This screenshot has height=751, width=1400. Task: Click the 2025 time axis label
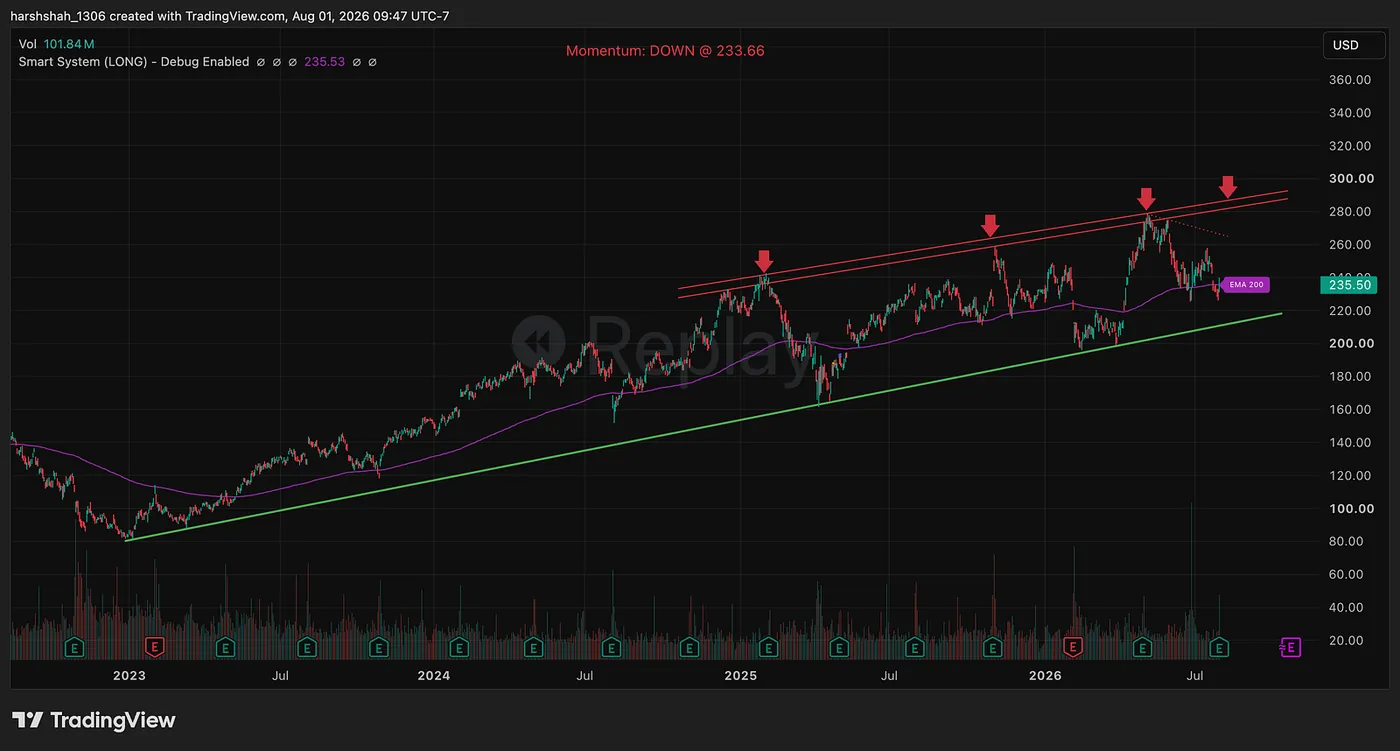(x=740, y=677)
